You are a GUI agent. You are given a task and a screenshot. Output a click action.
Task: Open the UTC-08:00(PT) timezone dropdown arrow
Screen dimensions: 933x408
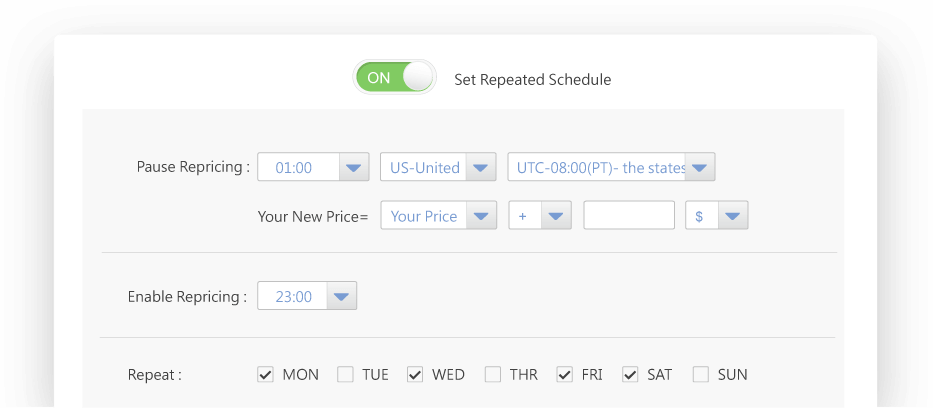[x=700, y=167]
